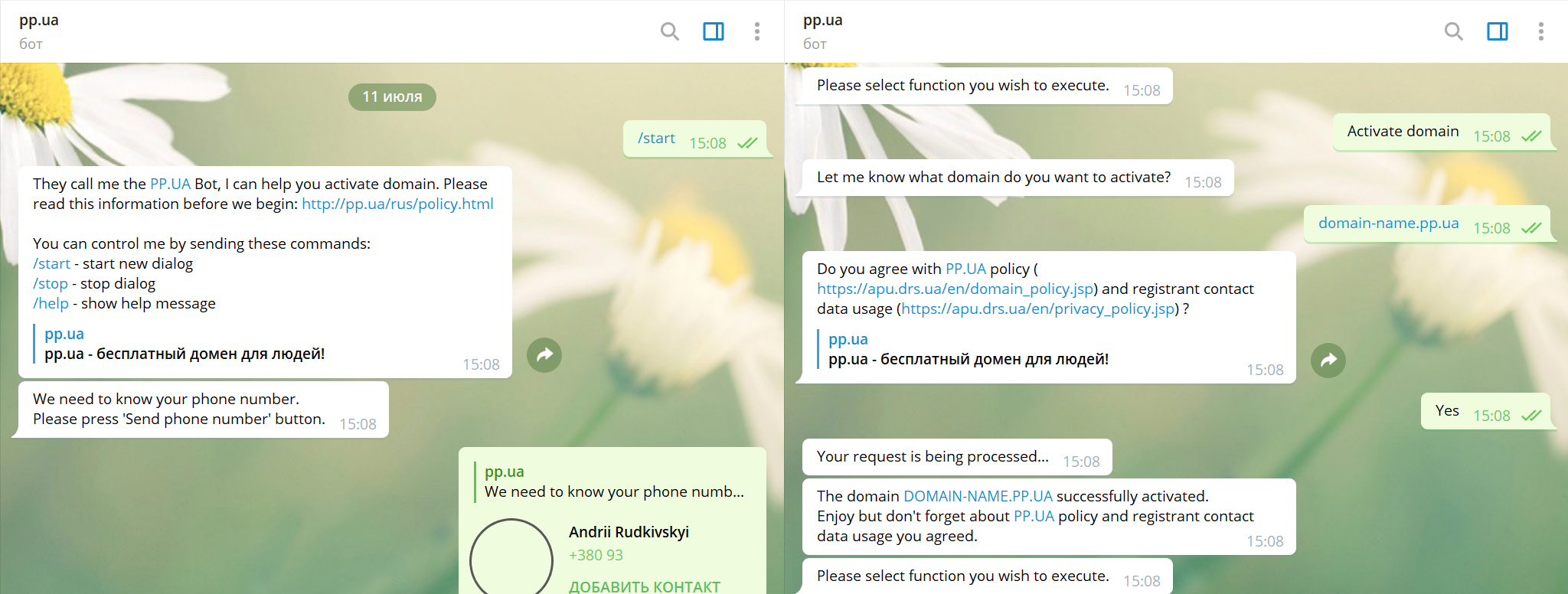Click the quoted reply preview in contact message
The height and width of the screenshot is (594, 1568).
[612, 482]
